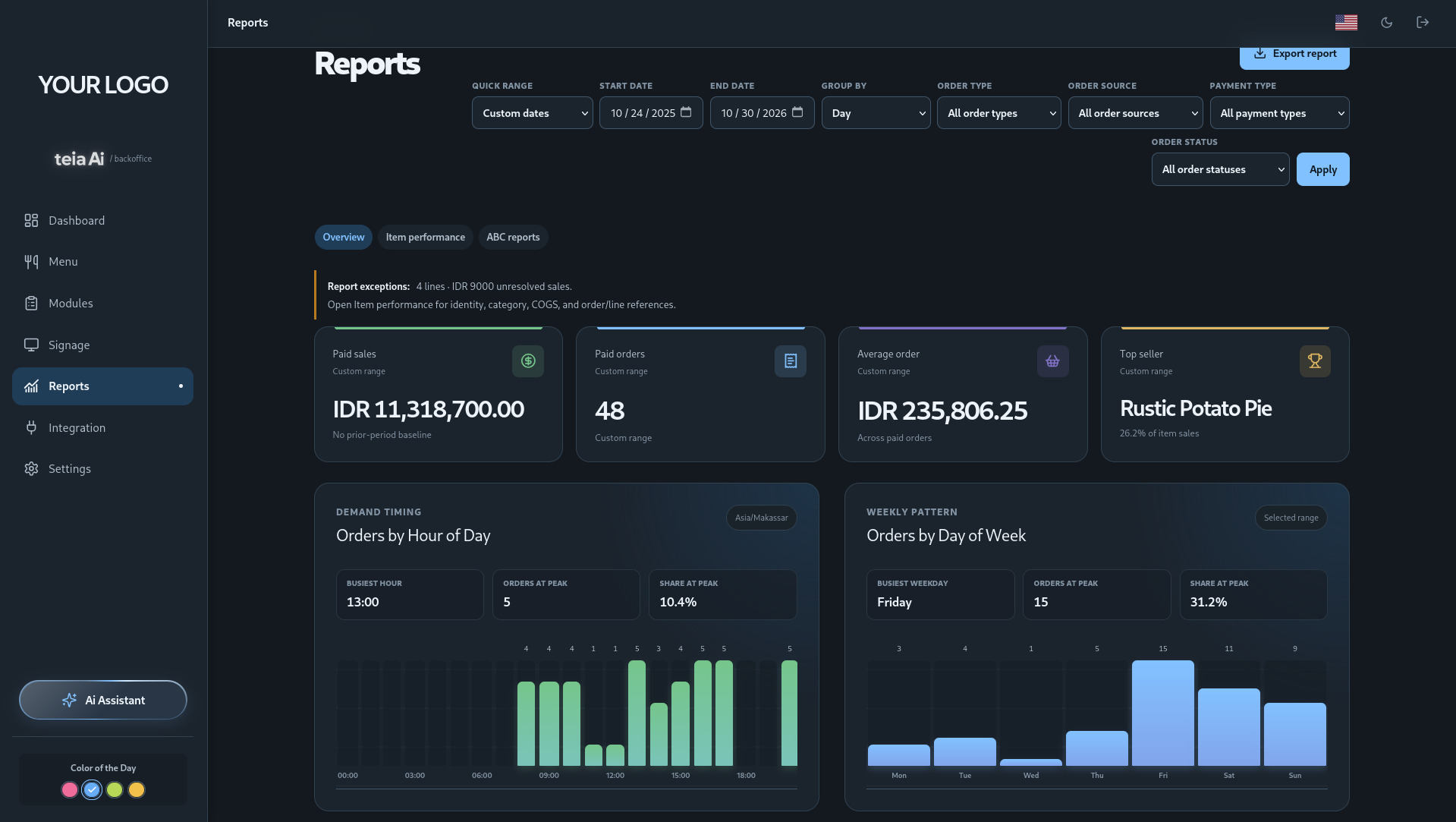Click the logout icon in header
The height and width of the screenshot is (822, 1456).
[1423, 23]
